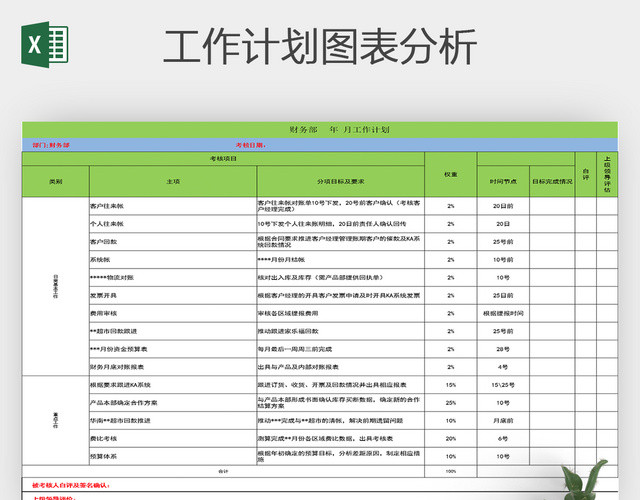640x500 pixels.
Task: Click the 6号 time node cell
Action: pyautogui.click(x=503, y=438)
